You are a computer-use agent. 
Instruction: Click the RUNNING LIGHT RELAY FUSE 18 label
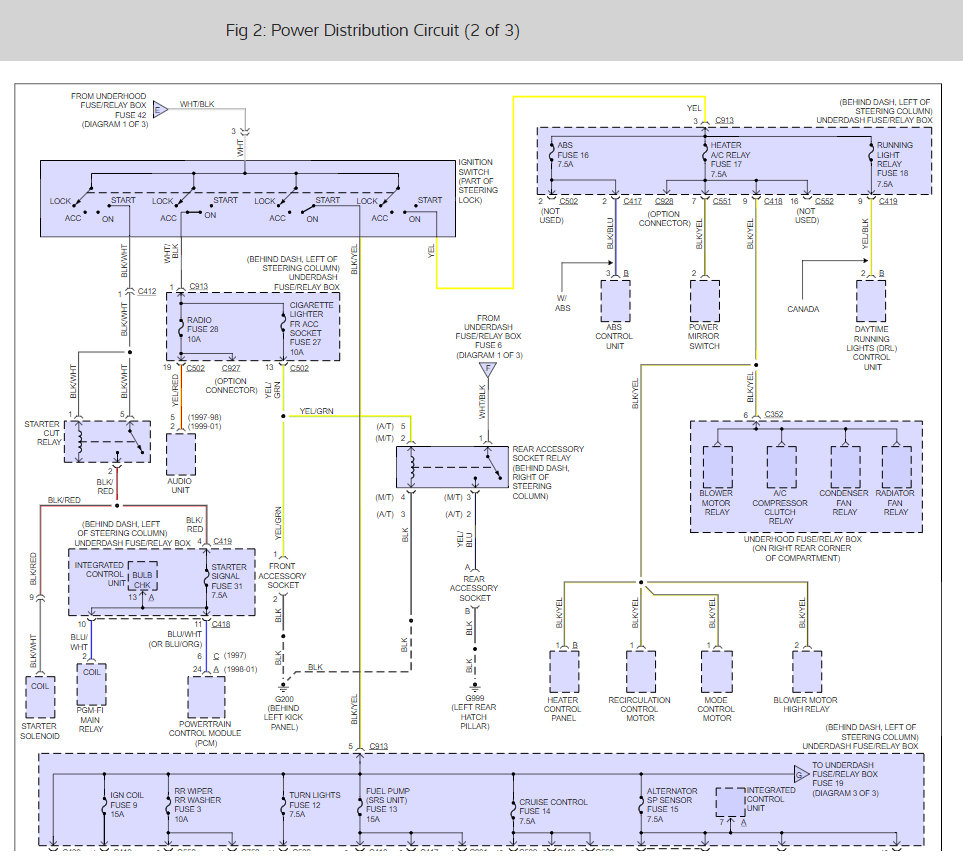(x=894, y=165)
